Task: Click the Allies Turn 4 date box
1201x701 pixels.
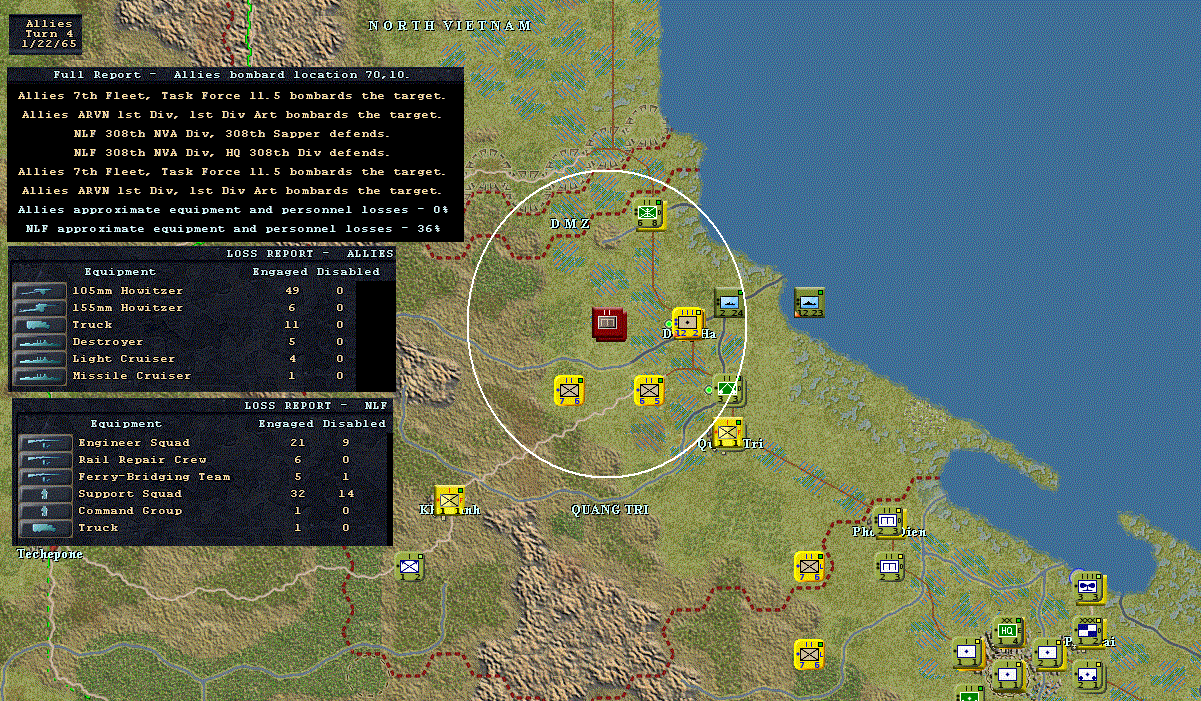Action: point(48,34)
